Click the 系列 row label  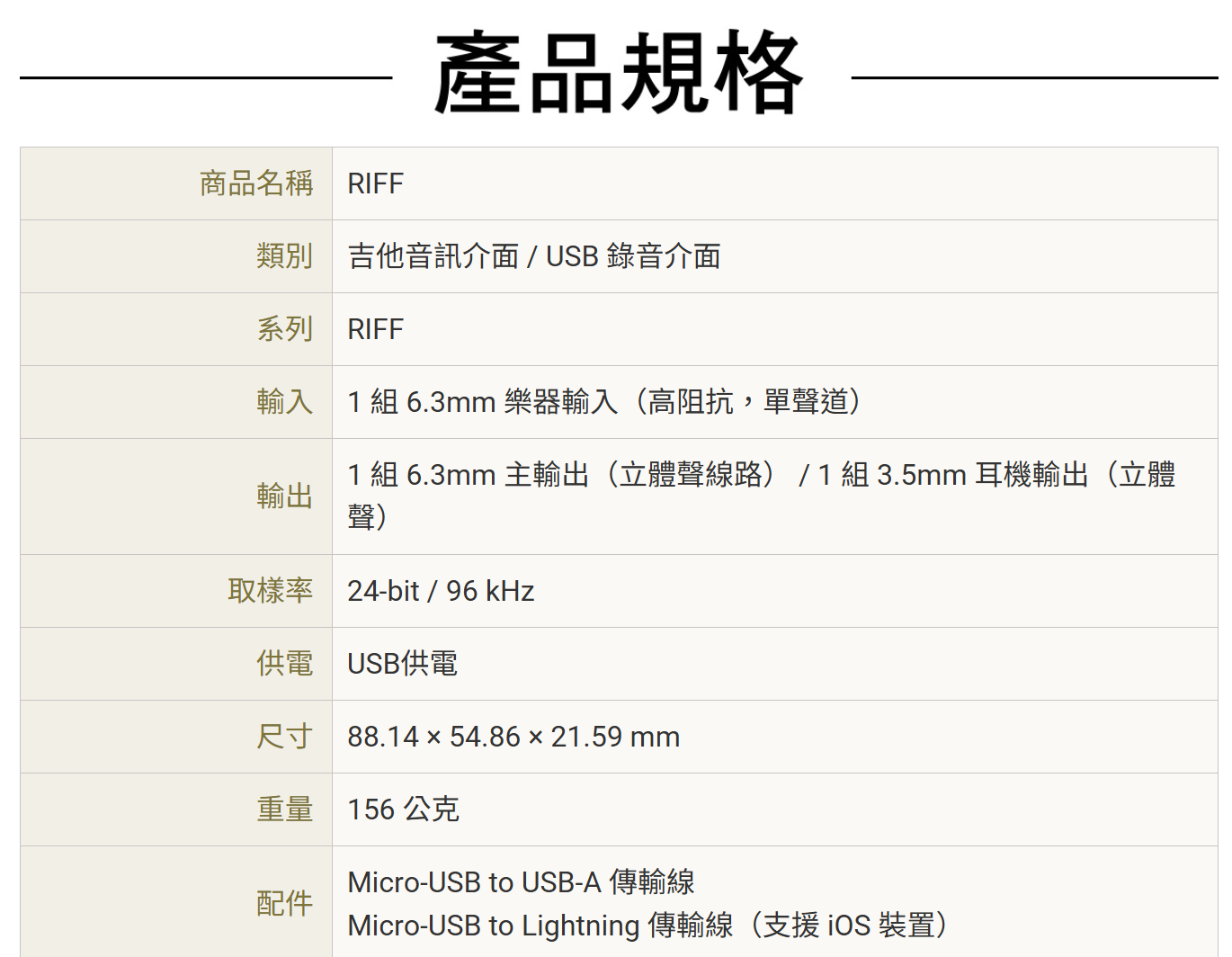(x=284, y=329)
